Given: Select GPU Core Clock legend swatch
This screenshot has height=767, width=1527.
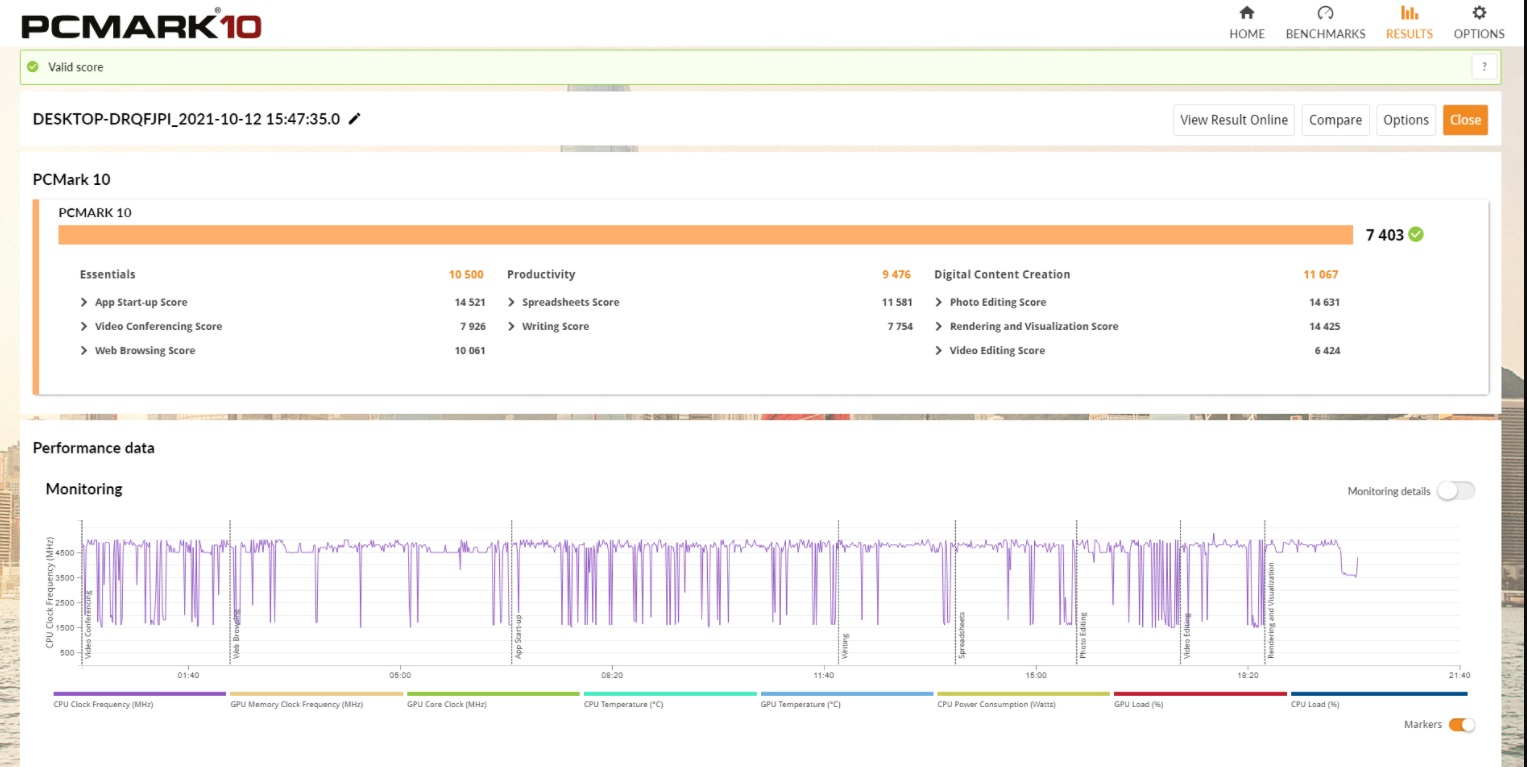Looking at the screenshot, I should pyautogui.click(x=493, y=694).
